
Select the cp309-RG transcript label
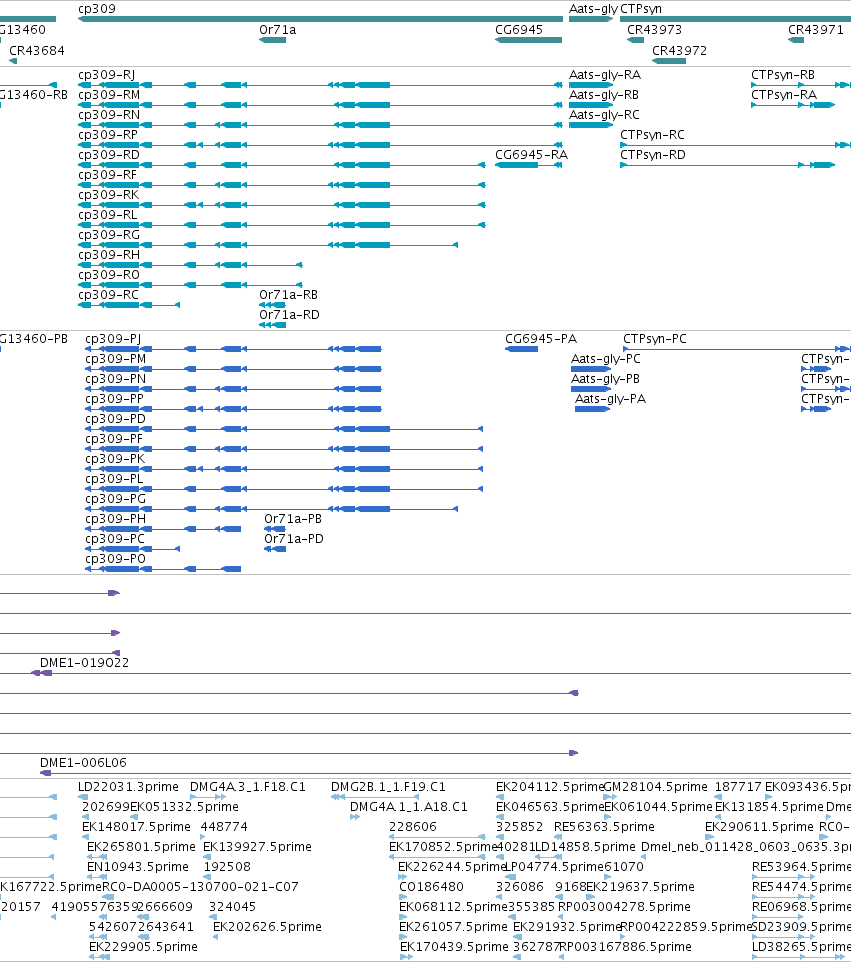tap(109, 235)
